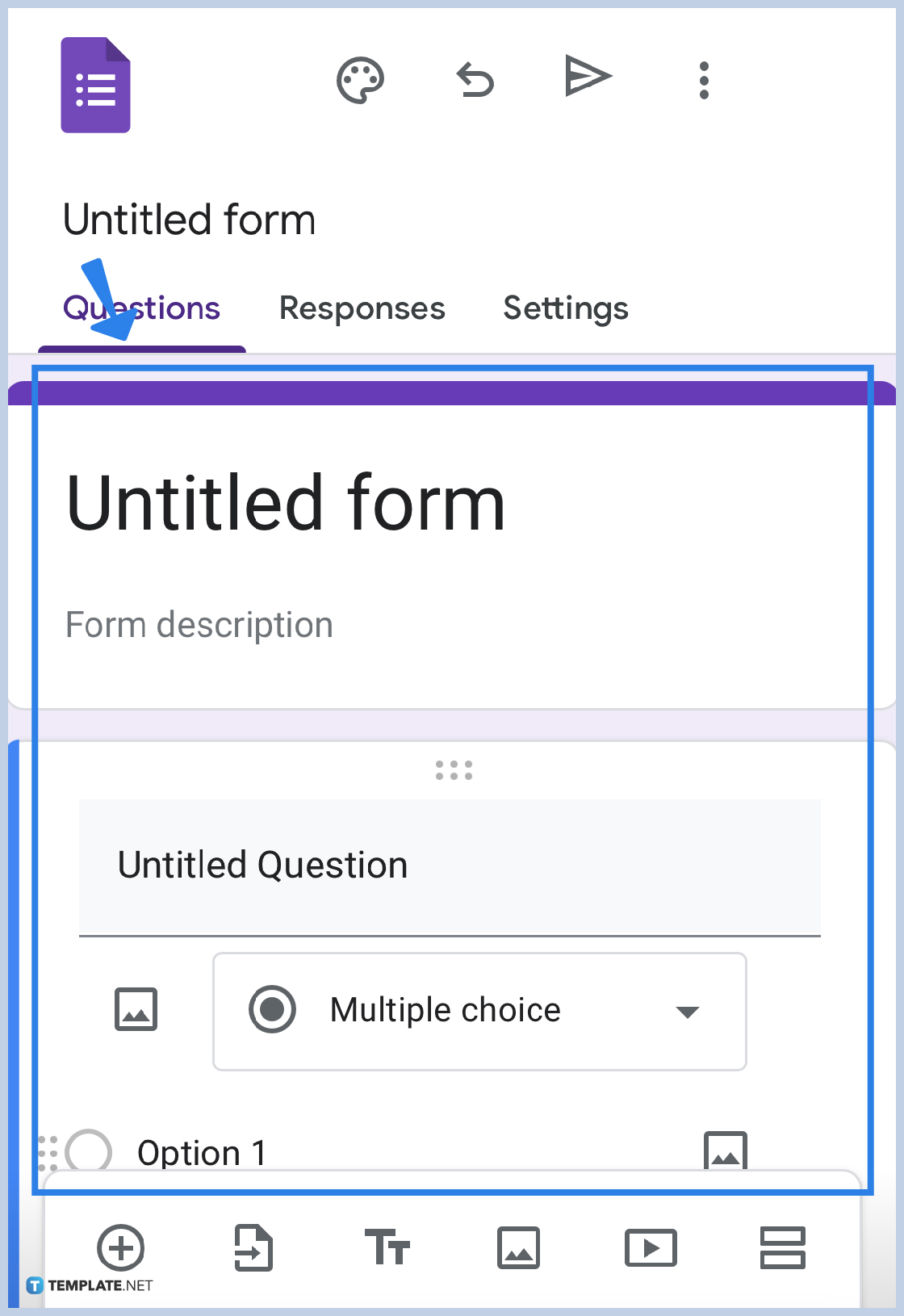Add an image to Option 1
Viewport: 904px width, 1316px height.
coord(726,1152)
